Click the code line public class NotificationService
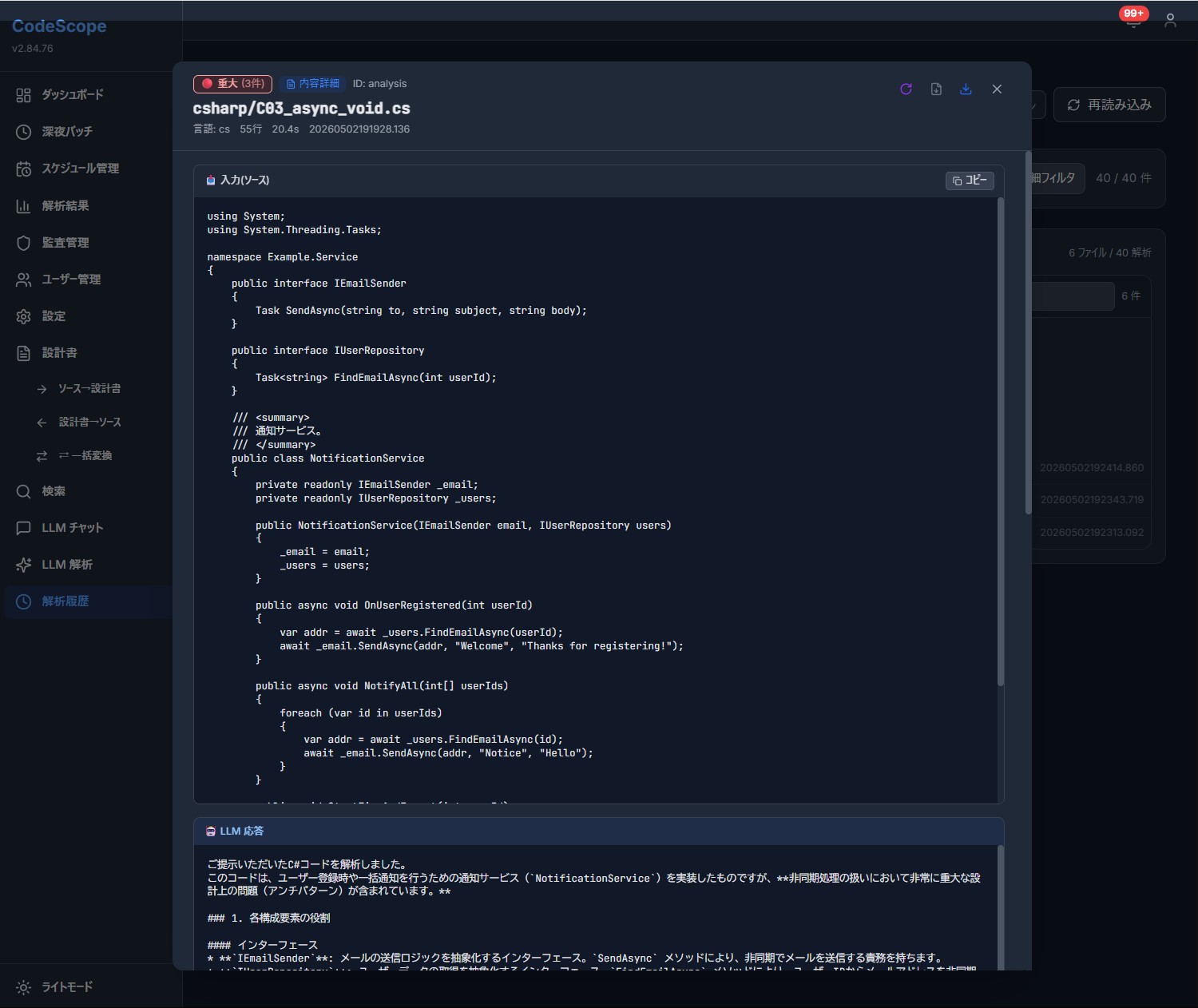Viewport: 1198px width, 1008px height. point(328,458)
